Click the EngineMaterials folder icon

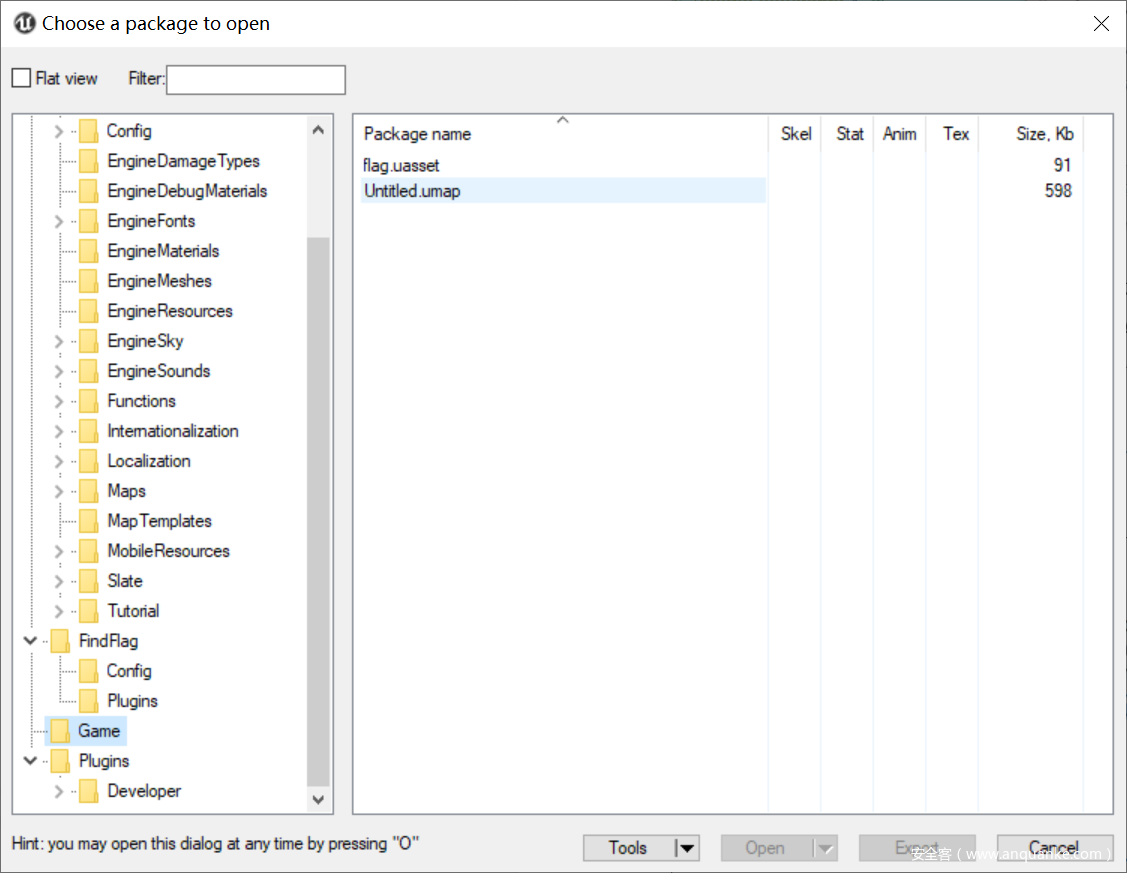coord(89,251)
